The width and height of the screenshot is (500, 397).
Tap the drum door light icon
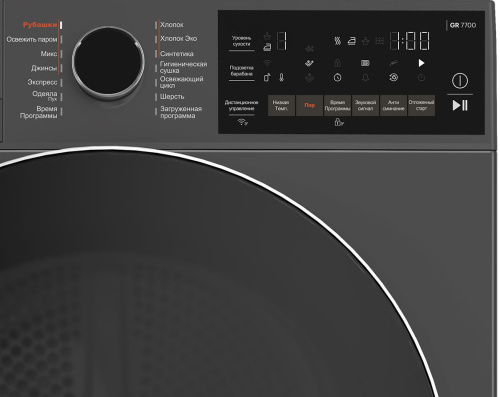267,77
